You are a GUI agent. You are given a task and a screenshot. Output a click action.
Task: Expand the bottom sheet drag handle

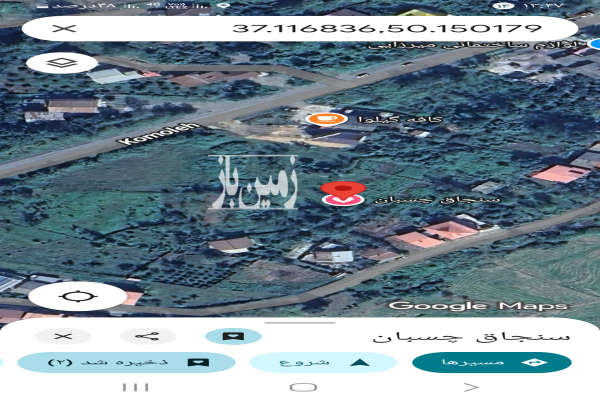(x=300, y=322)
